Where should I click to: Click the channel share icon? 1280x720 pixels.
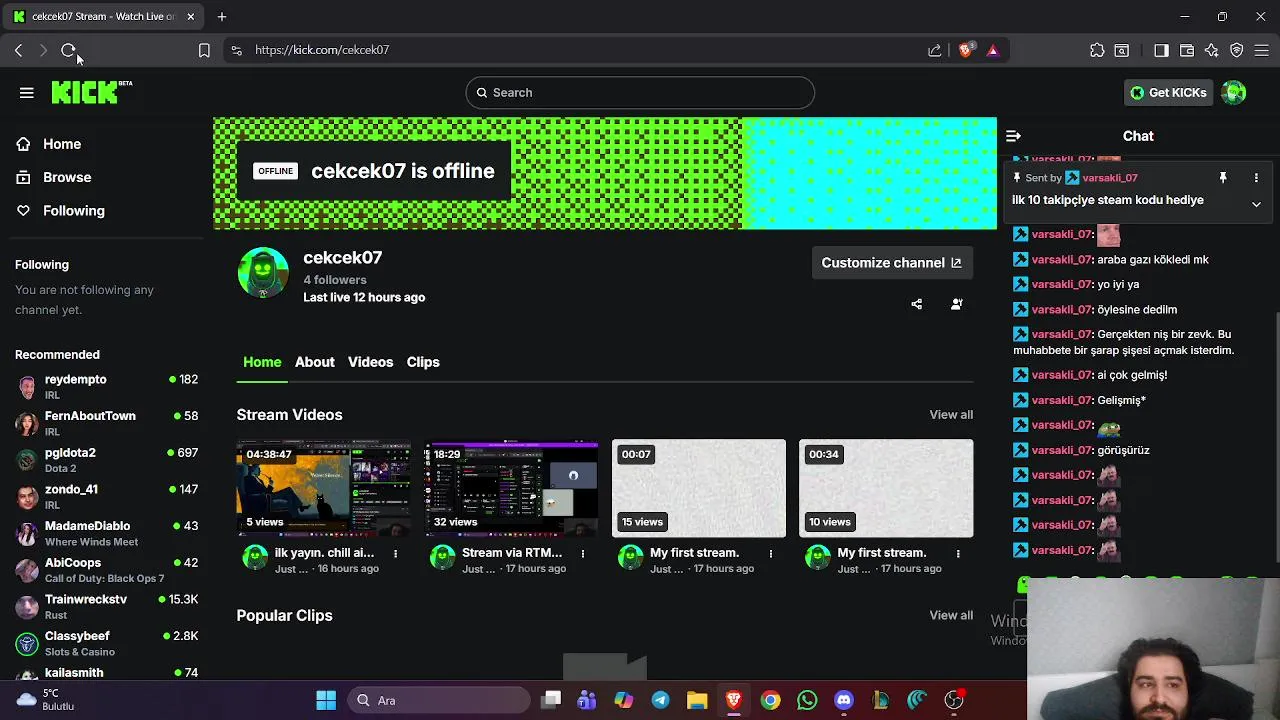917,304
